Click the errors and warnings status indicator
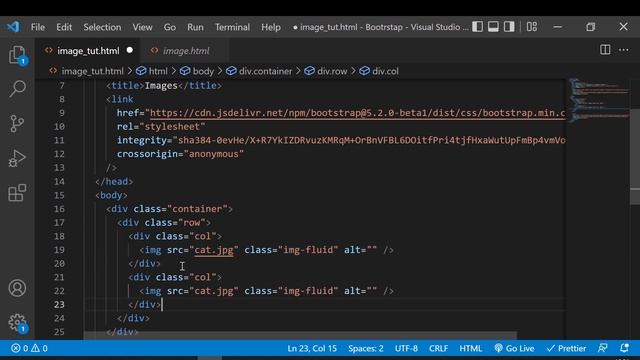640x360 pixels. (x=29, y=348)
